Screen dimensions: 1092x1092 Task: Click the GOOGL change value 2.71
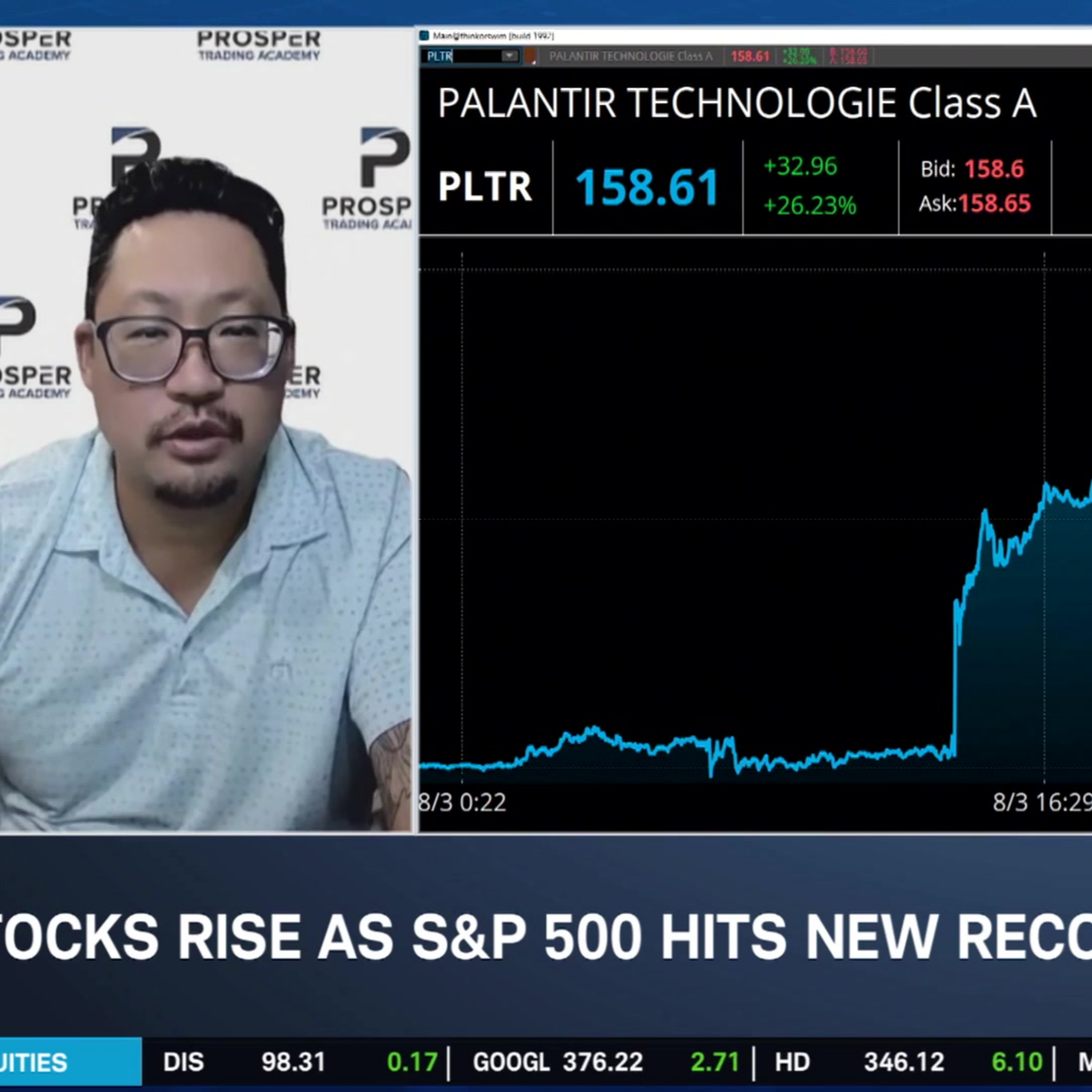pos(715,1061)
